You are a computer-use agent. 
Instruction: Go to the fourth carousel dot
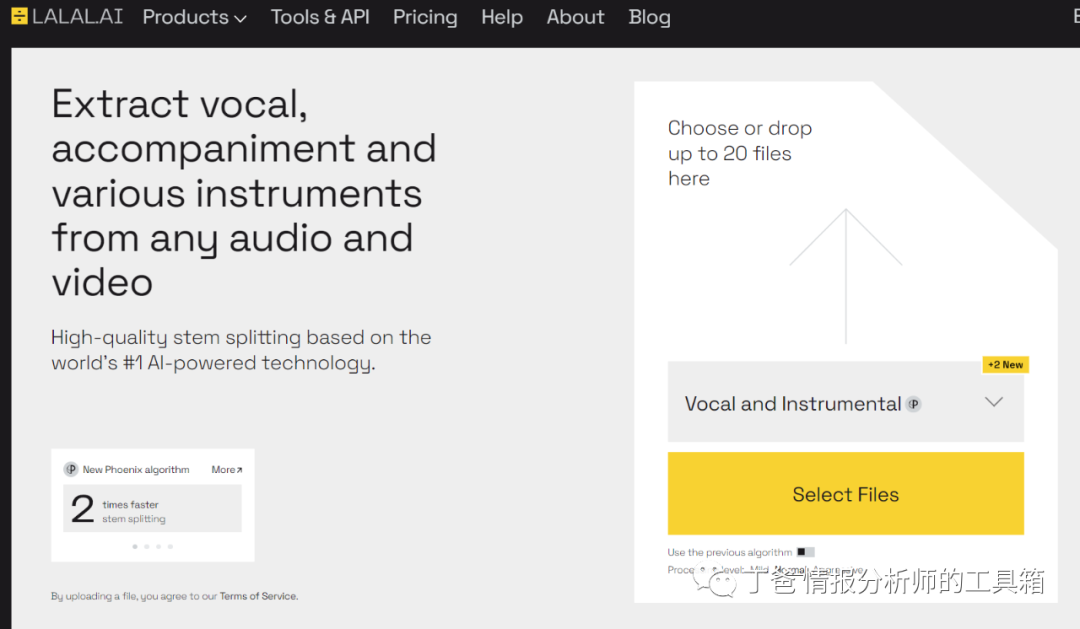pos(170,547)
